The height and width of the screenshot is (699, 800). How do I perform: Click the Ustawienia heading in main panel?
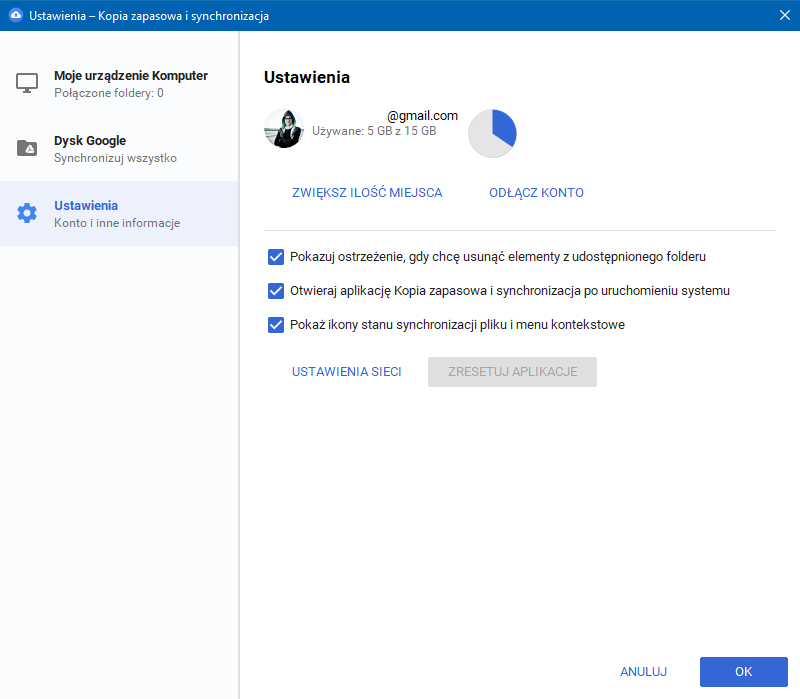click(x=307, y=77)
